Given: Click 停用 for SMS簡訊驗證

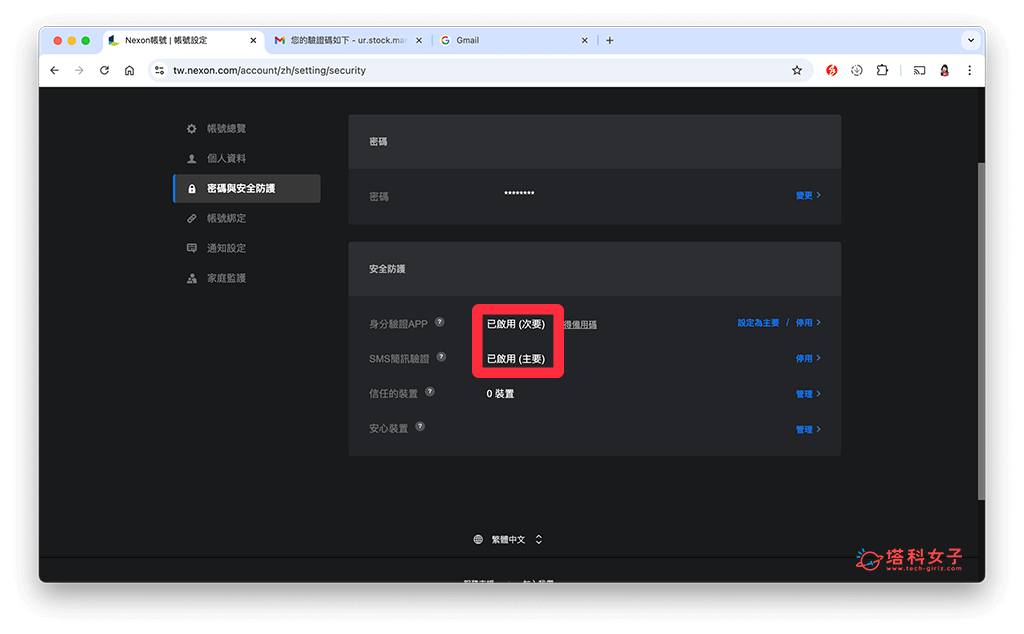Looking at the screenshot, I should (808, 358).
